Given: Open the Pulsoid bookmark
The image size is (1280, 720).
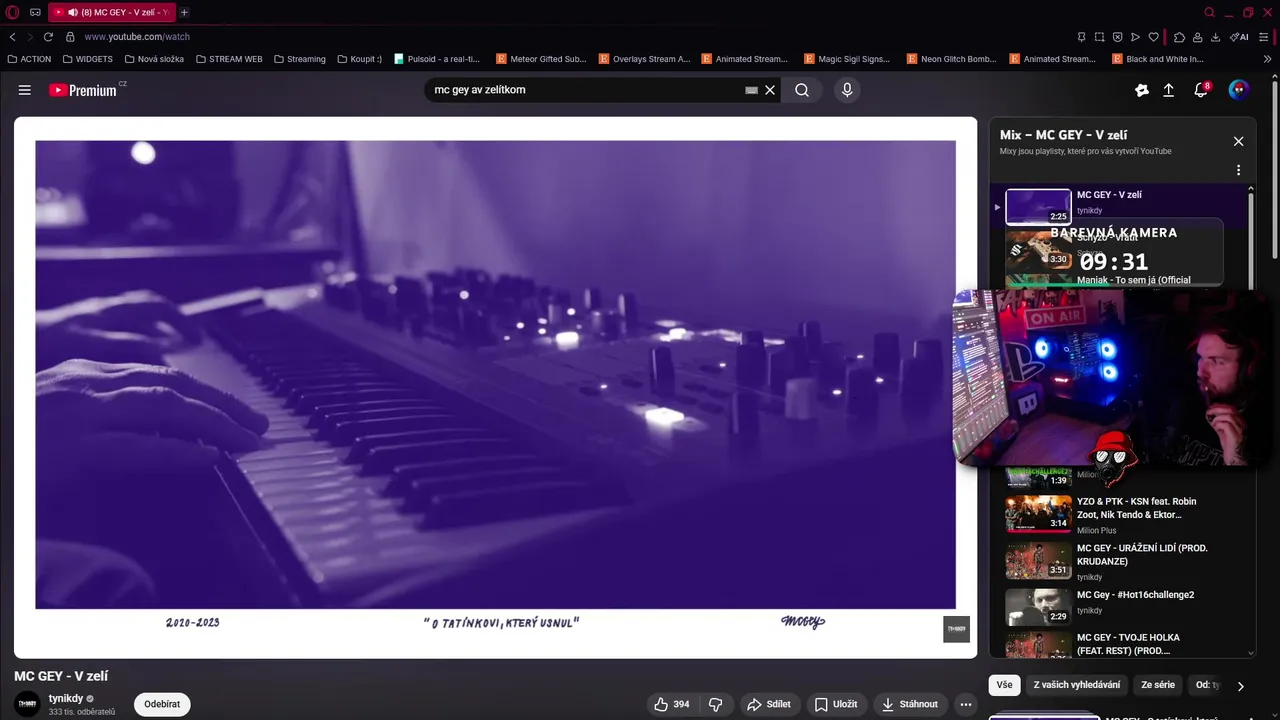Looking at the screenshot, I should click(x=437, y=59).
